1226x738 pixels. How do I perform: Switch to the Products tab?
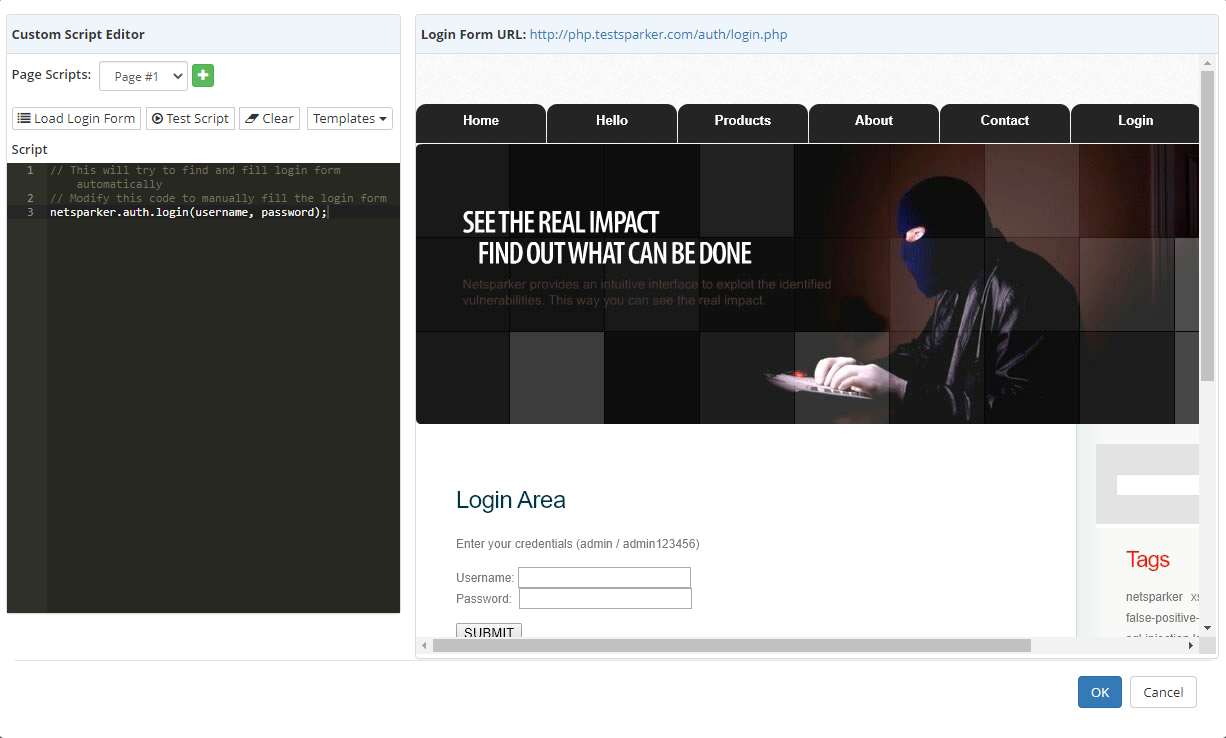coord(742,122)
